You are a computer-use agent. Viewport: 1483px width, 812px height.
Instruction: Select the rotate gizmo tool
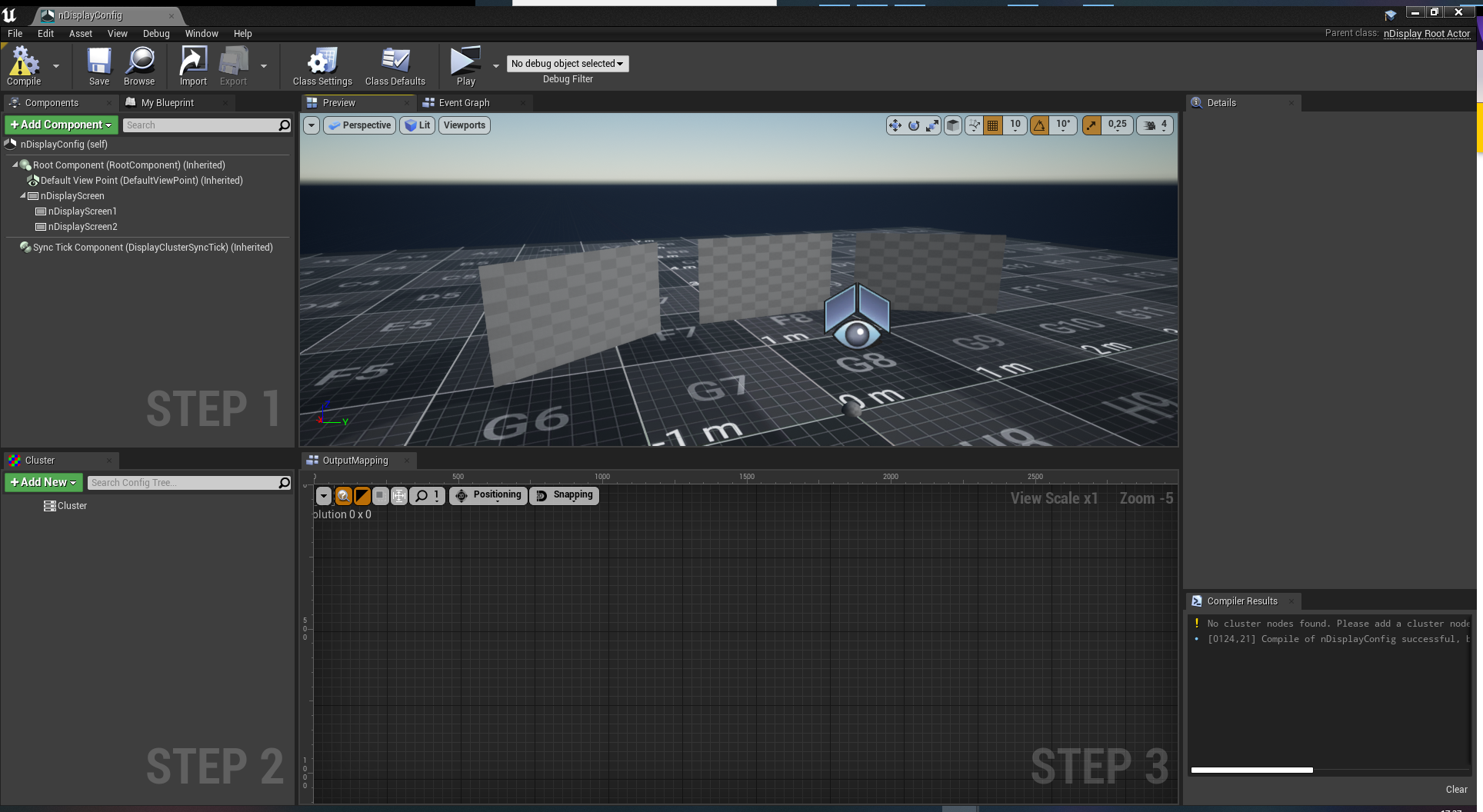coord(914,125)
